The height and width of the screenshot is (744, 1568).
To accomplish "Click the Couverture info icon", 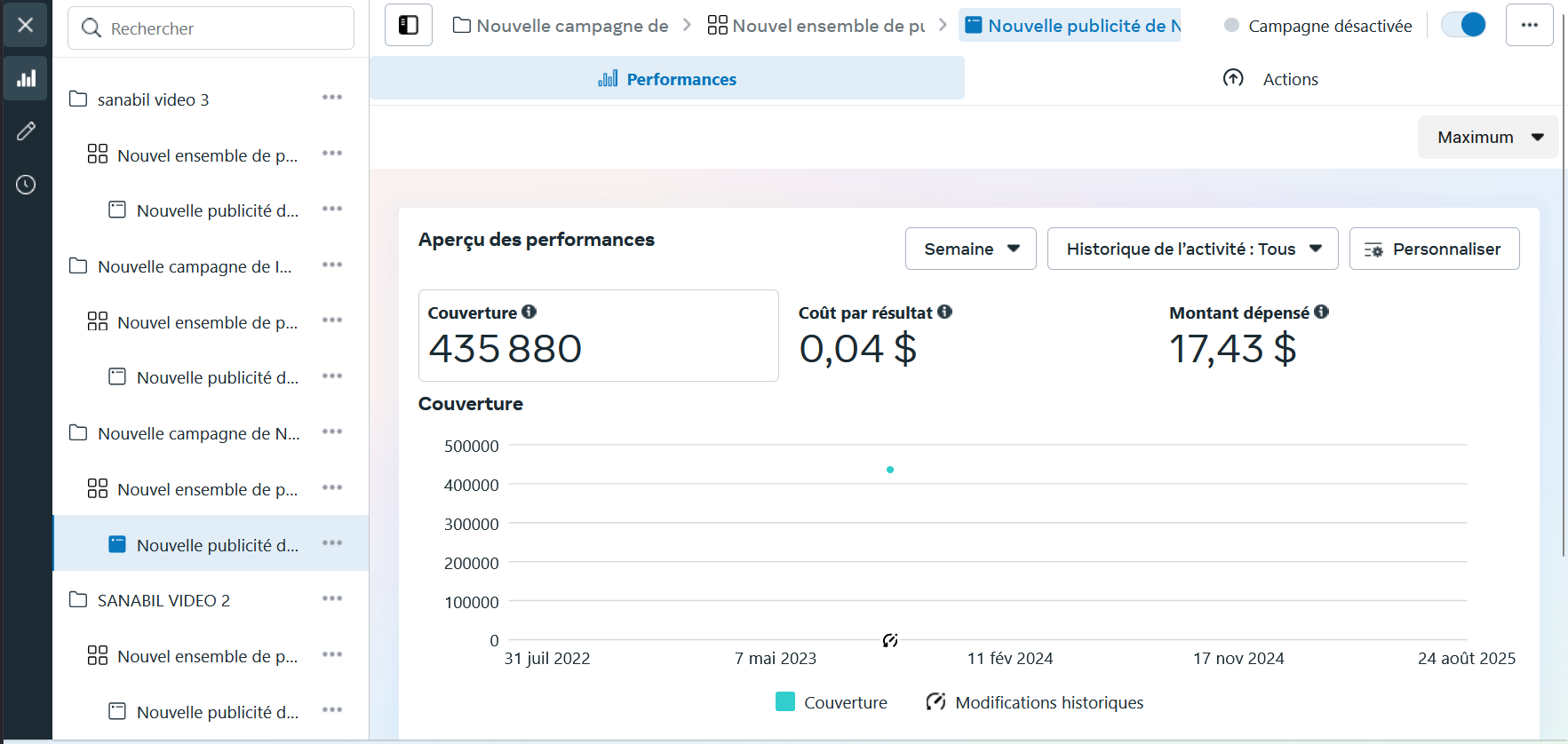I will (x=529, y=312).
